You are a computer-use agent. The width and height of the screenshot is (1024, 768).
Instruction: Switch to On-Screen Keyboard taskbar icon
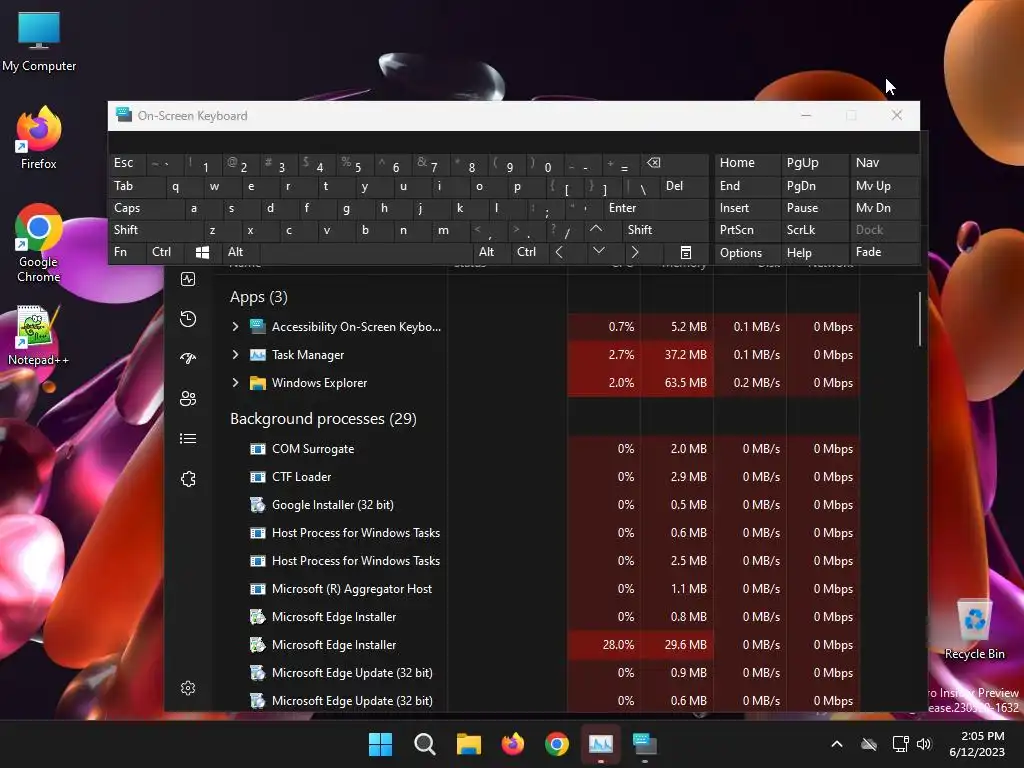click(x=645, y=744)
